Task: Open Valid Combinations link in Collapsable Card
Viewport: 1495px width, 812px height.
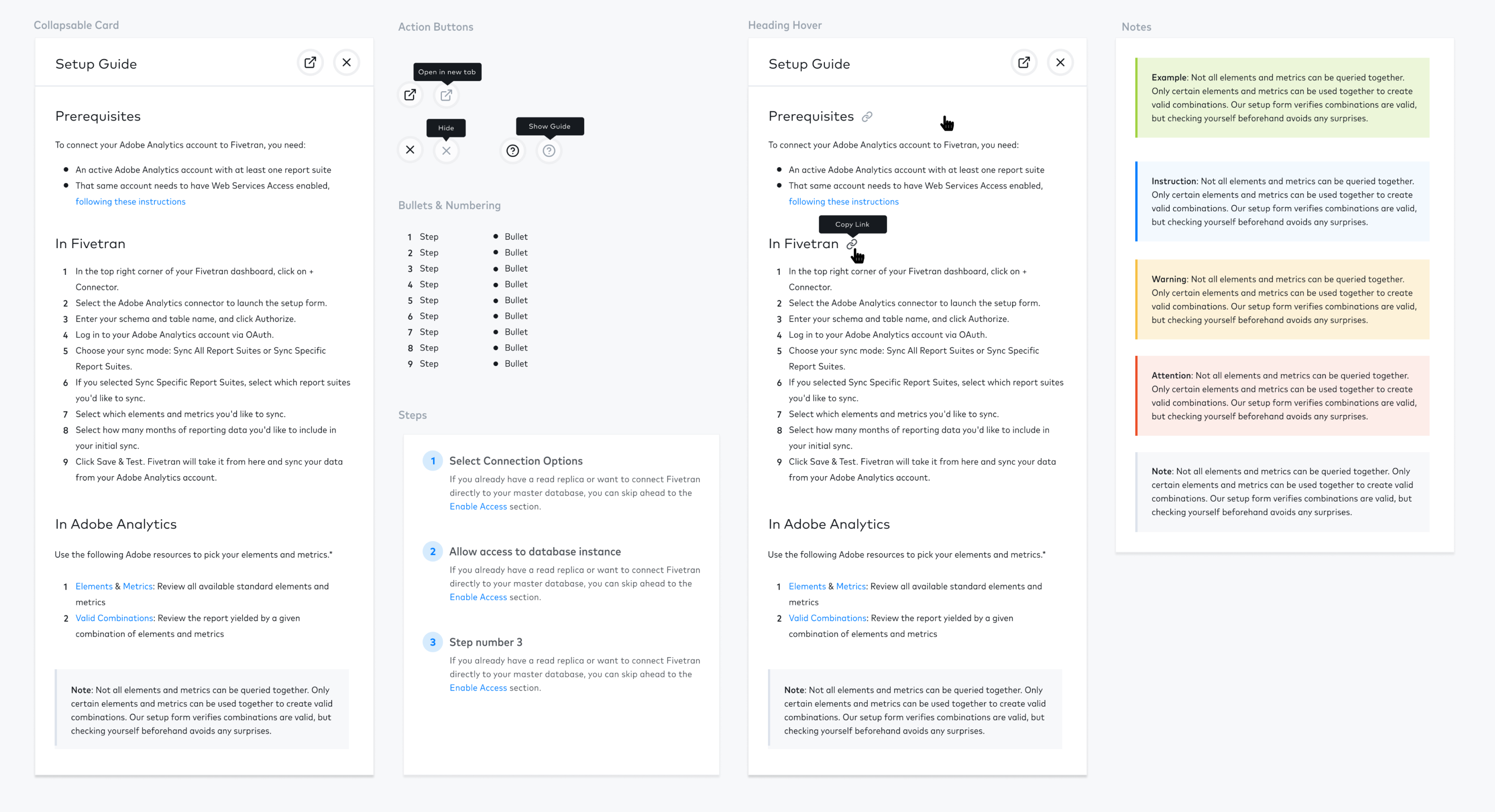Action: coord(114,618)
